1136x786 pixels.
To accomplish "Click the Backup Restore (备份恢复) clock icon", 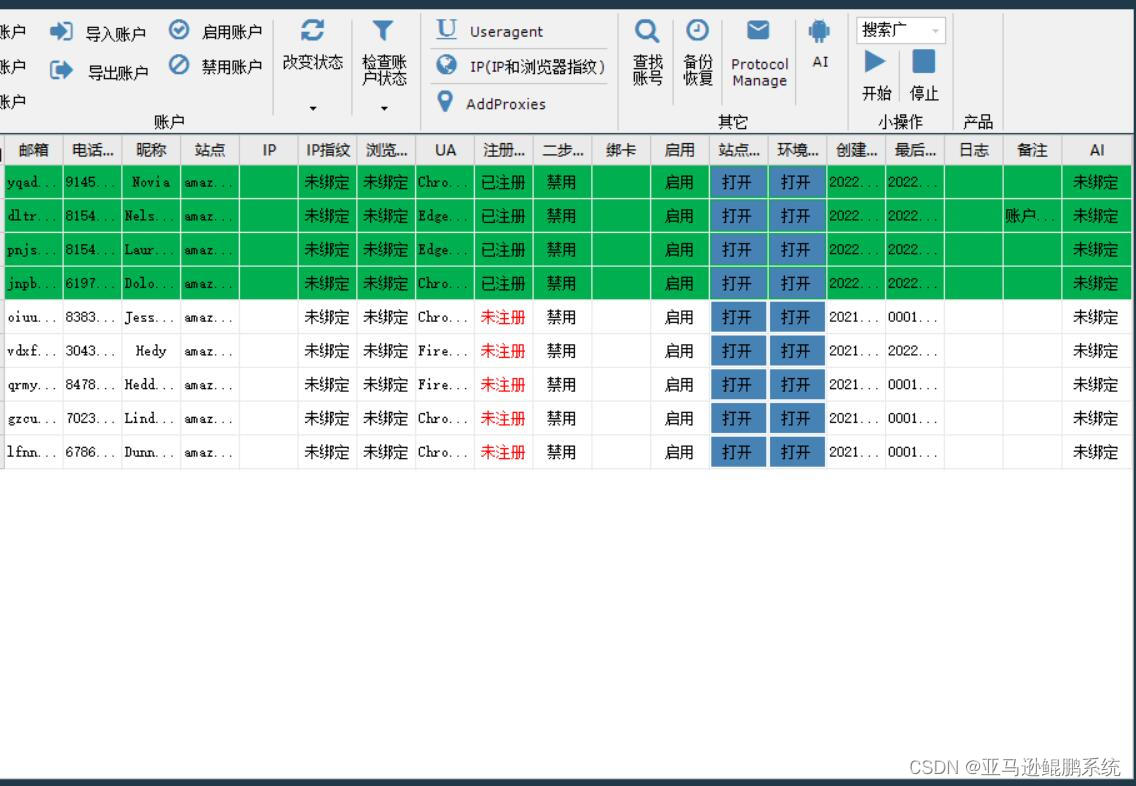I will (x=698, y=30).
